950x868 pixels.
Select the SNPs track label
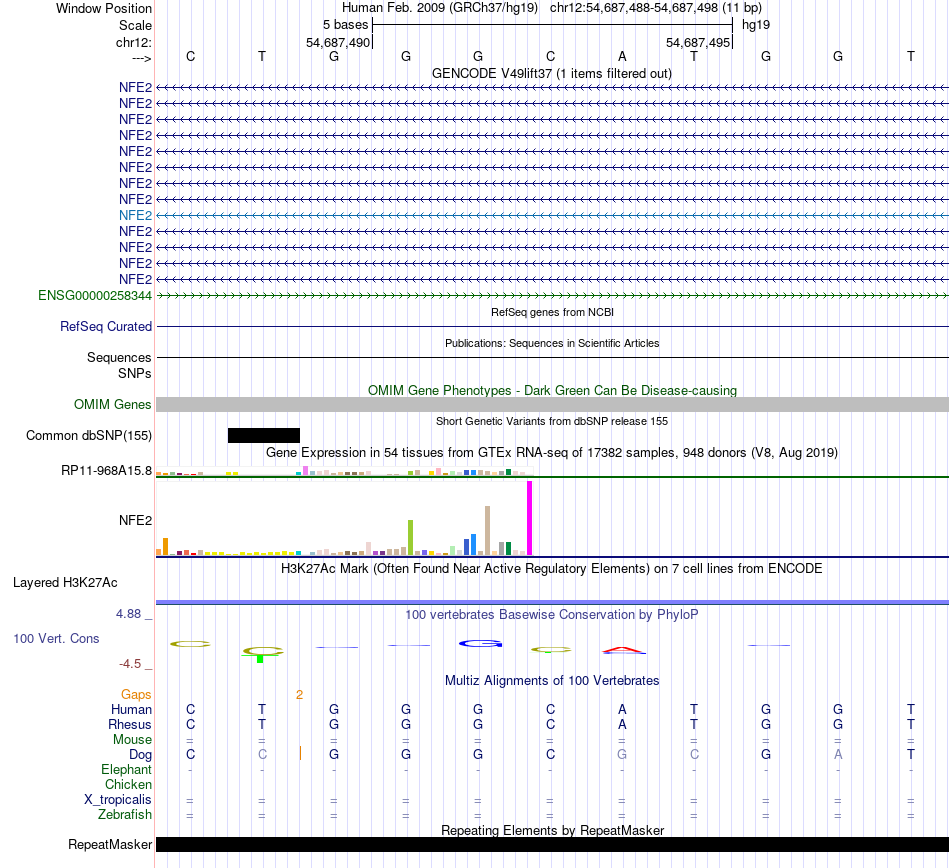tap(135, 373)
